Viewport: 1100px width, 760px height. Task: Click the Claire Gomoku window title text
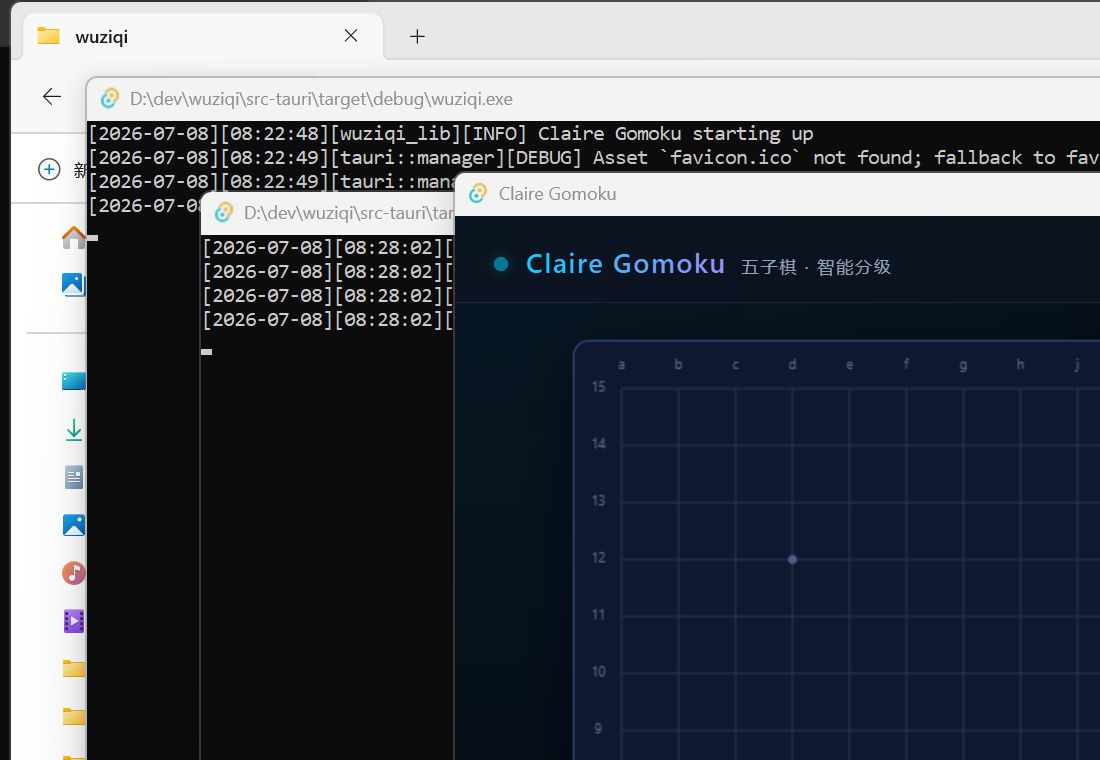[x=557, y=194]
